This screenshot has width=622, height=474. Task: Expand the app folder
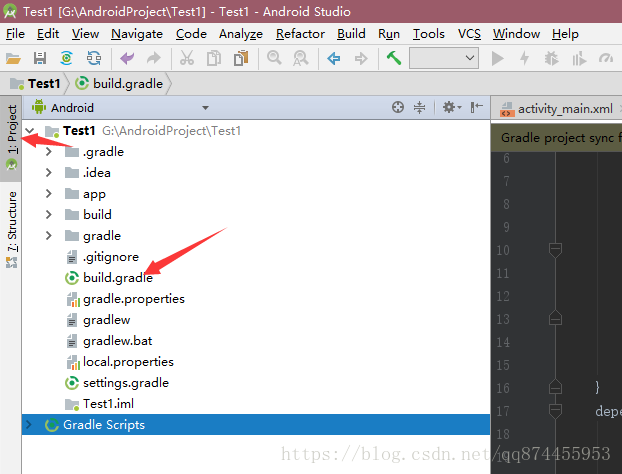(49, 194)
